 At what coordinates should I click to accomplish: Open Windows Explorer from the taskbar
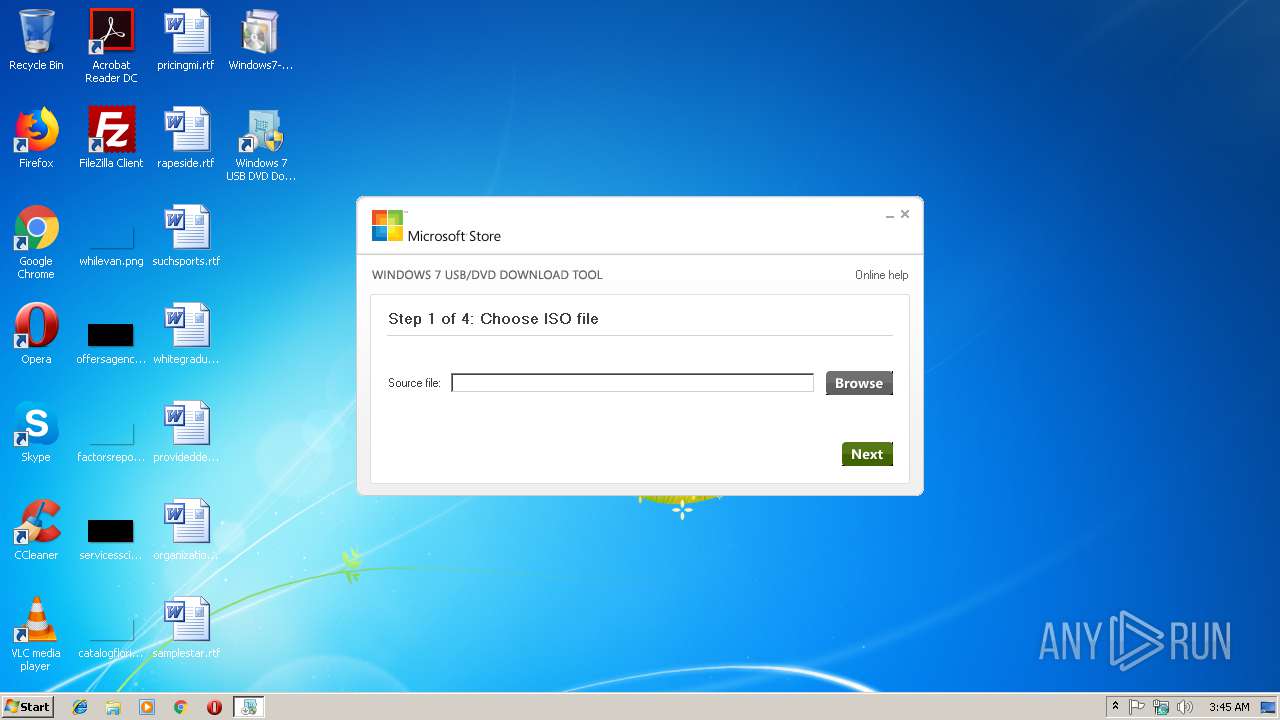[113, 707]
